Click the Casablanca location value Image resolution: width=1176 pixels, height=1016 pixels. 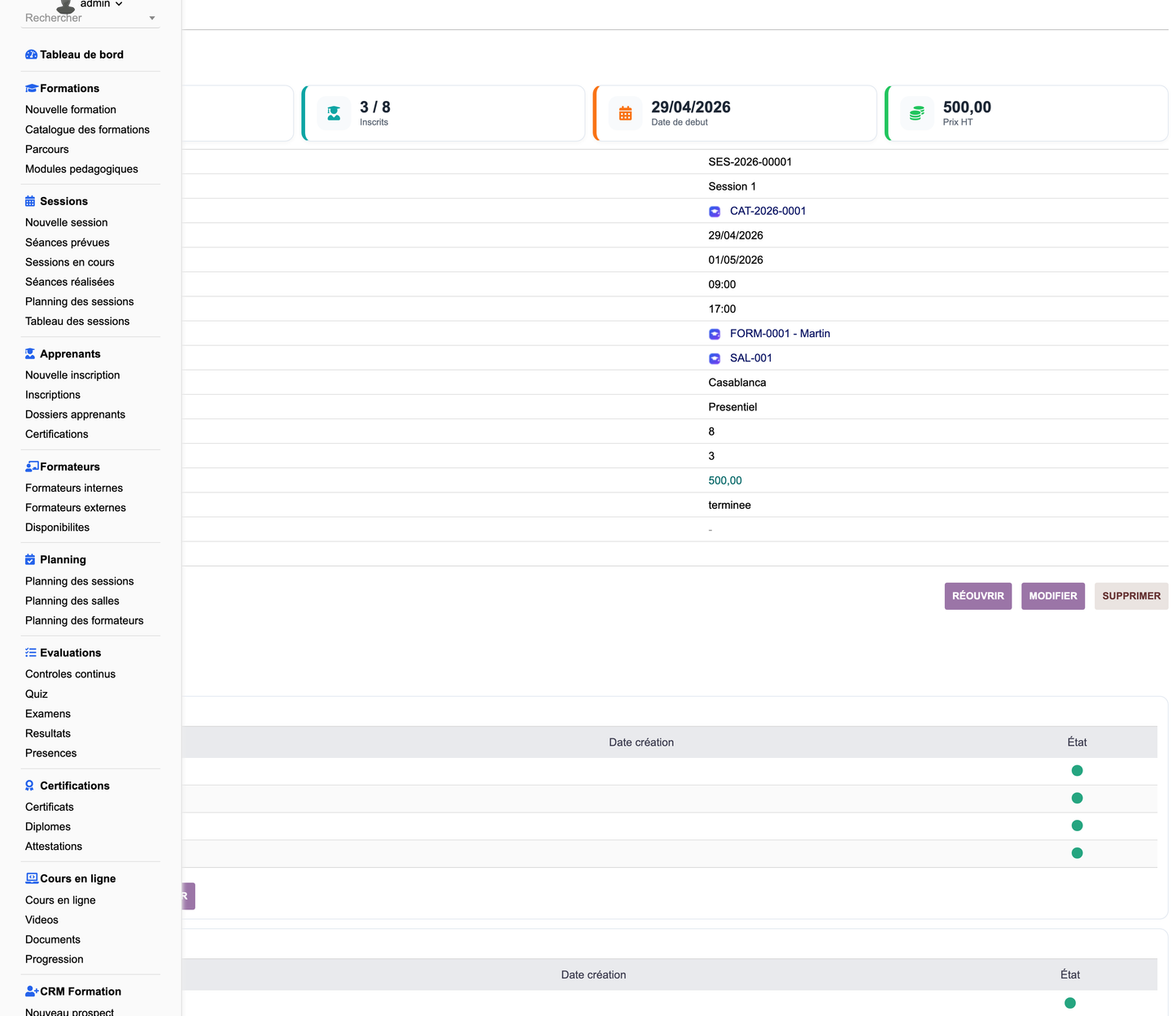point(737,383)
